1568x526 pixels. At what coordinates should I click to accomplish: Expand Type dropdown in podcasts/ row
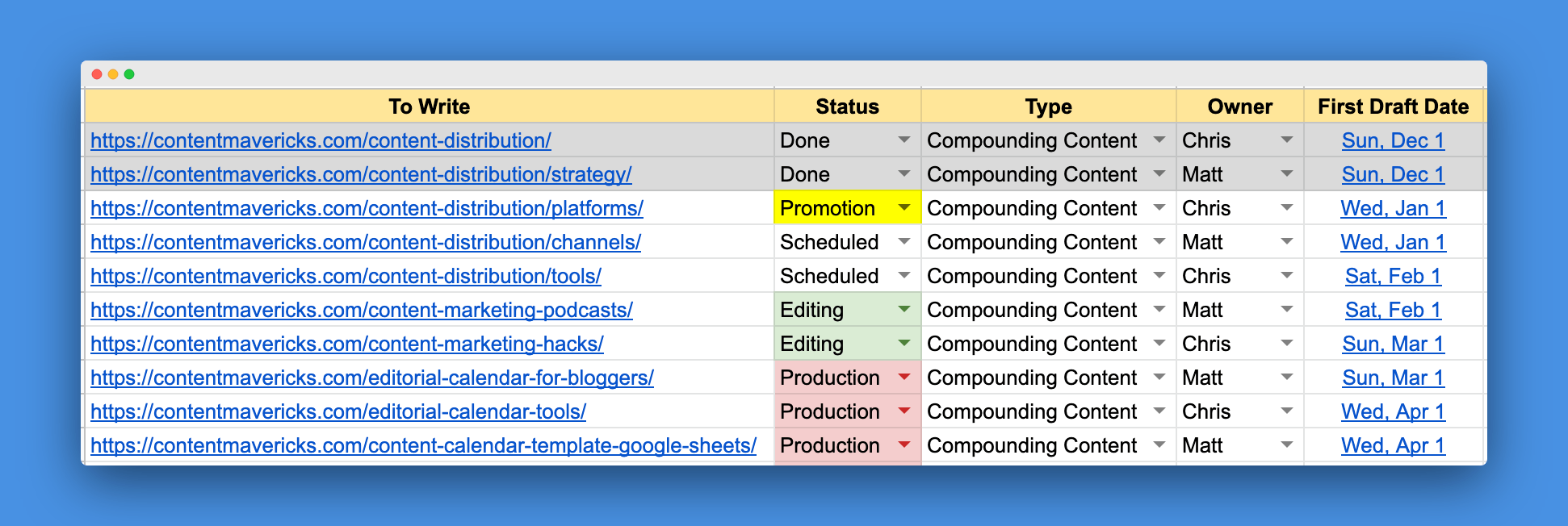coord(1159,310)
